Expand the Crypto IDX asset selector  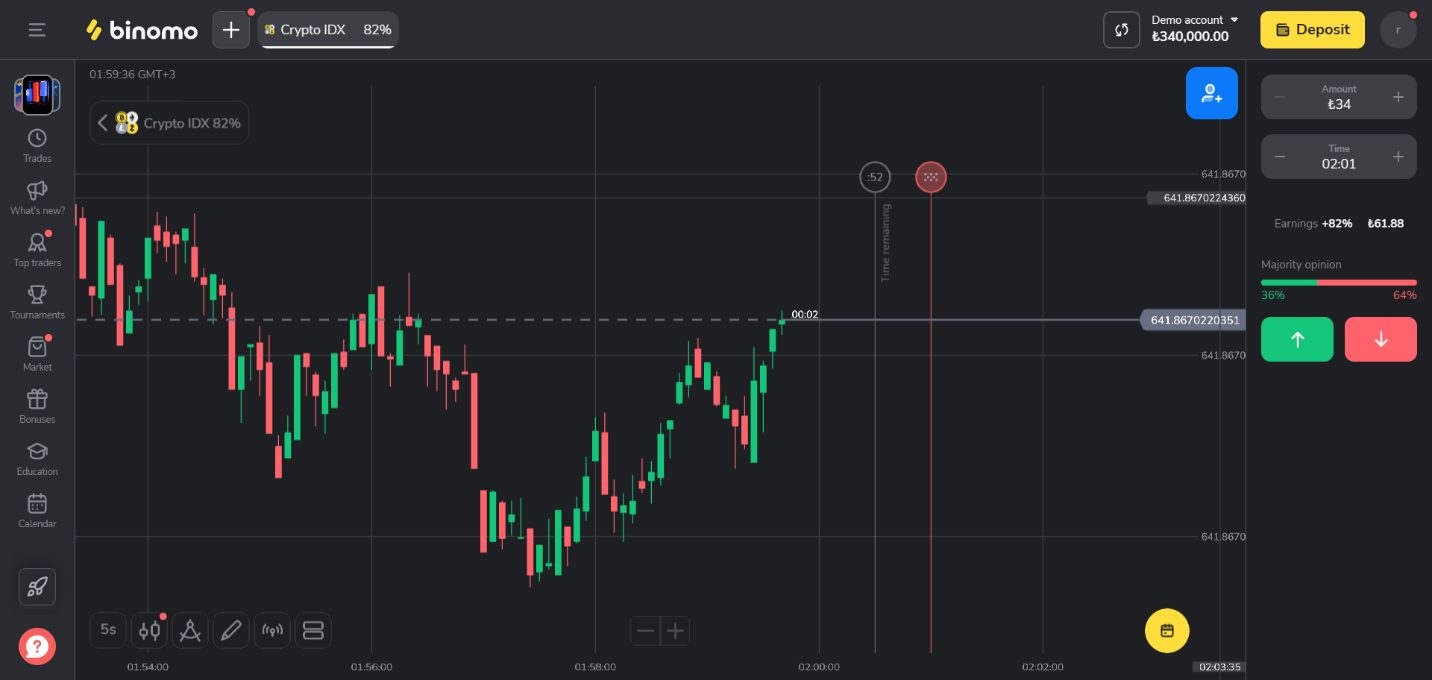pyautogui.click(x=170, y=123)
